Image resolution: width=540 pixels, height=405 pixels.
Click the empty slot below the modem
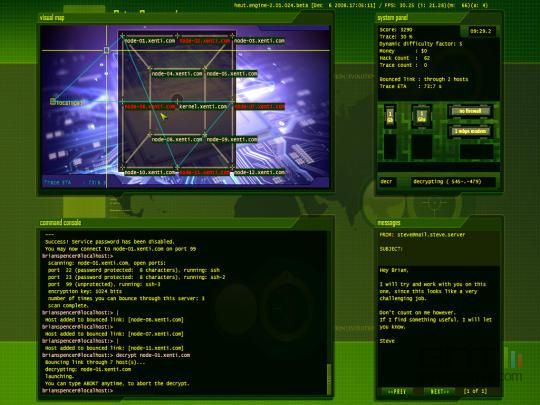click(x=477, y=152)
